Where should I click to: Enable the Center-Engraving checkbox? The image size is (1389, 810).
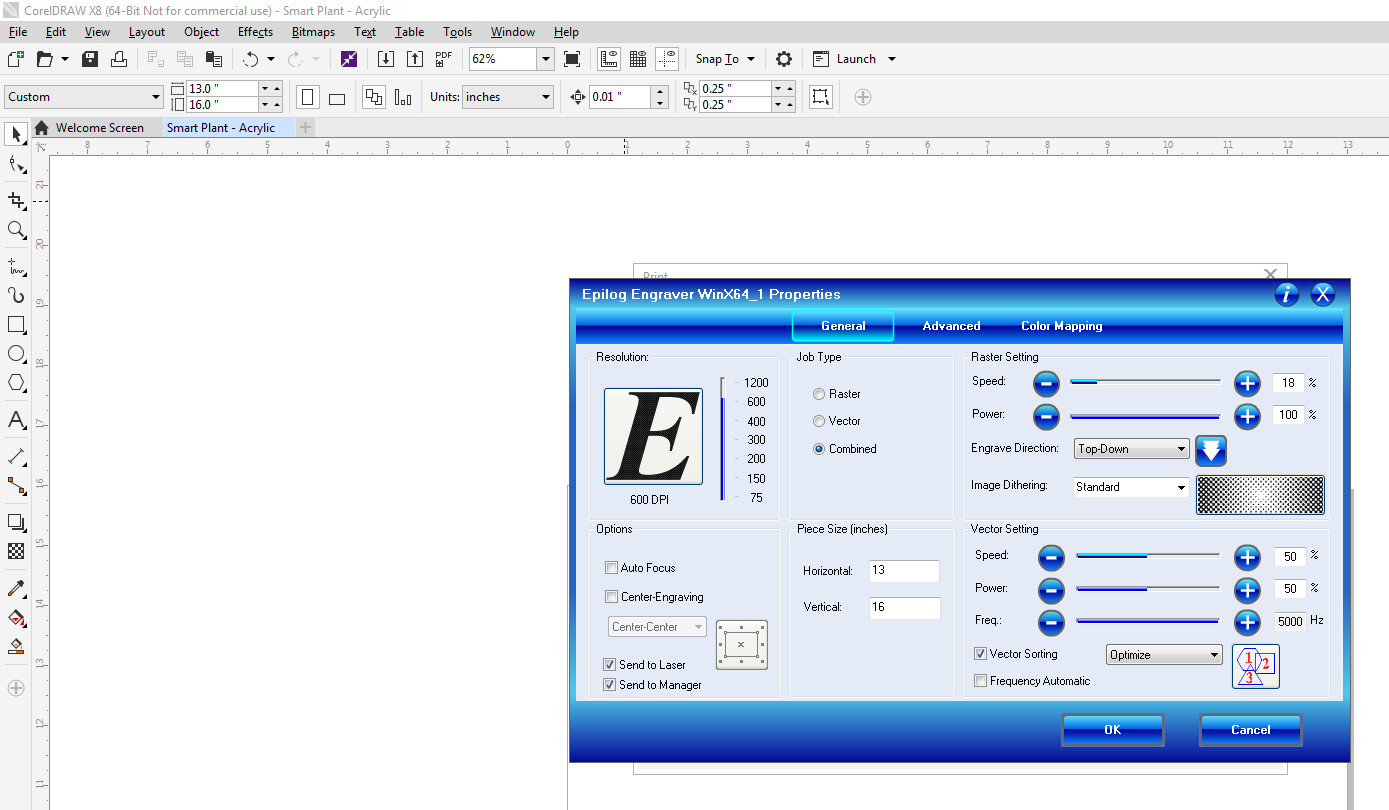pyautogui.click(x=611, y=597)
